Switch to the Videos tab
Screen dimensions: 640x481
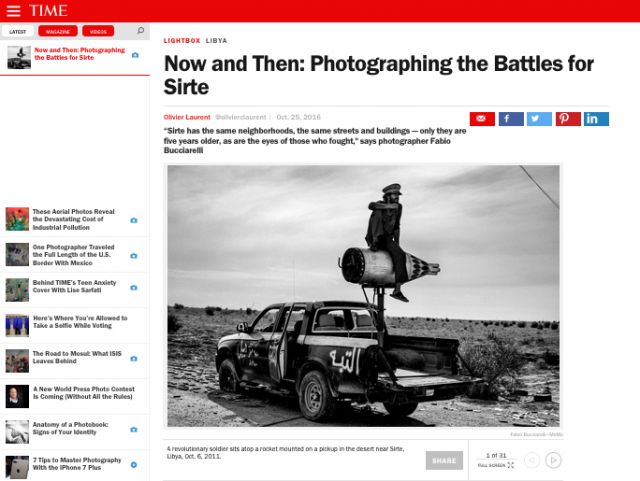98,31
